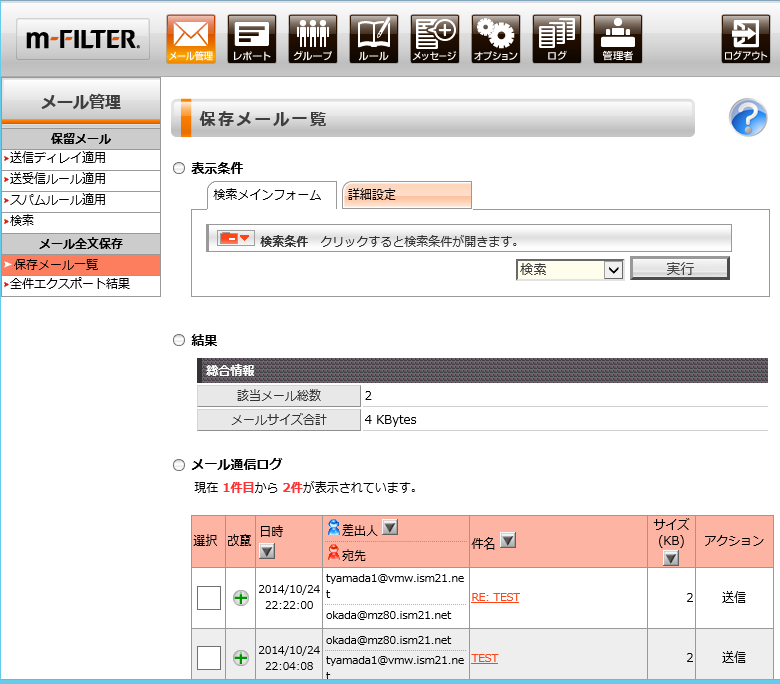Open the 検索 action dropdown
This screenshot has height=684, width=780.
click(x=569, y=269)
